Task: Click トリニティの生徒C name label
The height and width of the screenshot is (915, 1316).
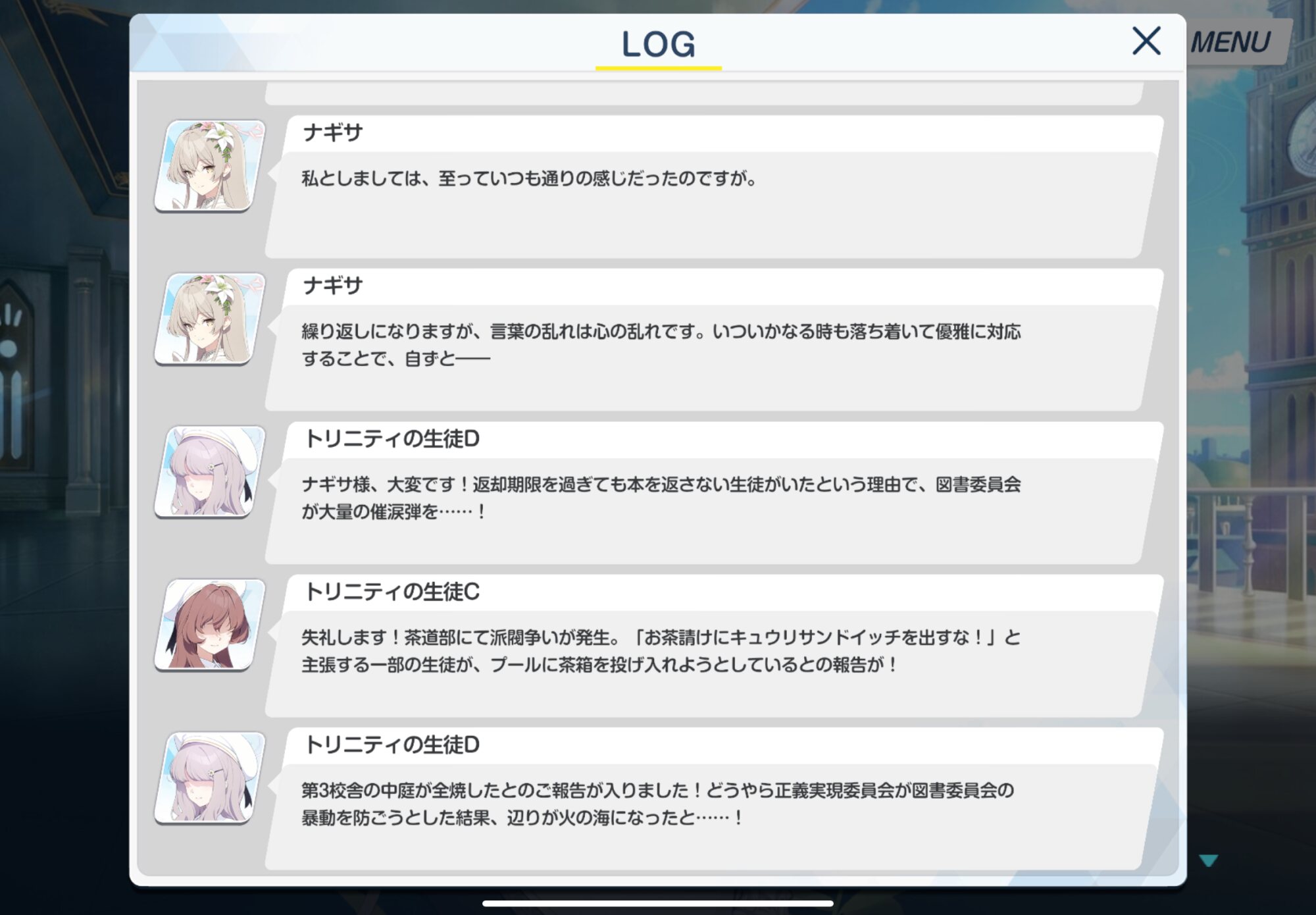Action: tap(392, 592)
